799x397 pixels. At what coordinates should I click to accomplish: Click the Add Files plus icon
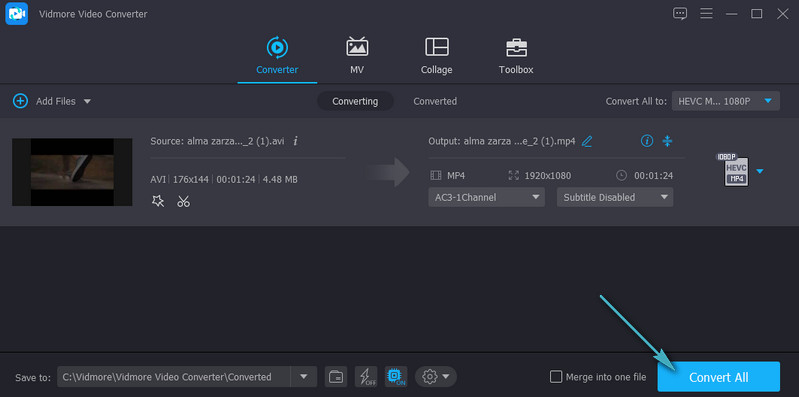coord(20,101)
